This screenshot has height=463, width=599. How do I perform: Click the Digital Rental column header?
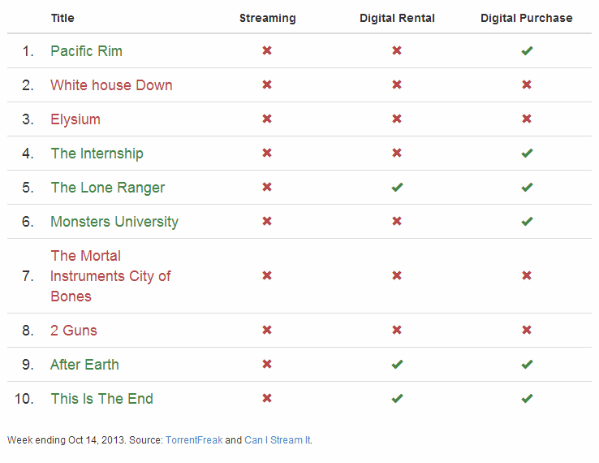tap(397, 18)
